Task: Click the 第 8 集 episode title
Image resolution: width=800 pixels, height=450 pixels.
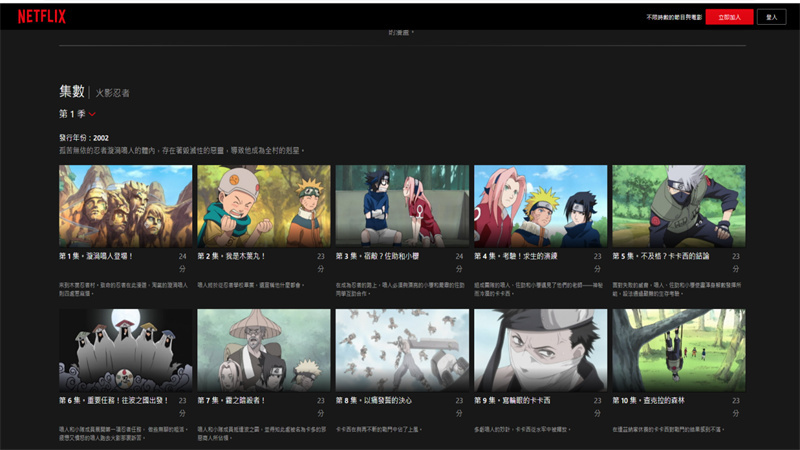Action: coord(373,401)
